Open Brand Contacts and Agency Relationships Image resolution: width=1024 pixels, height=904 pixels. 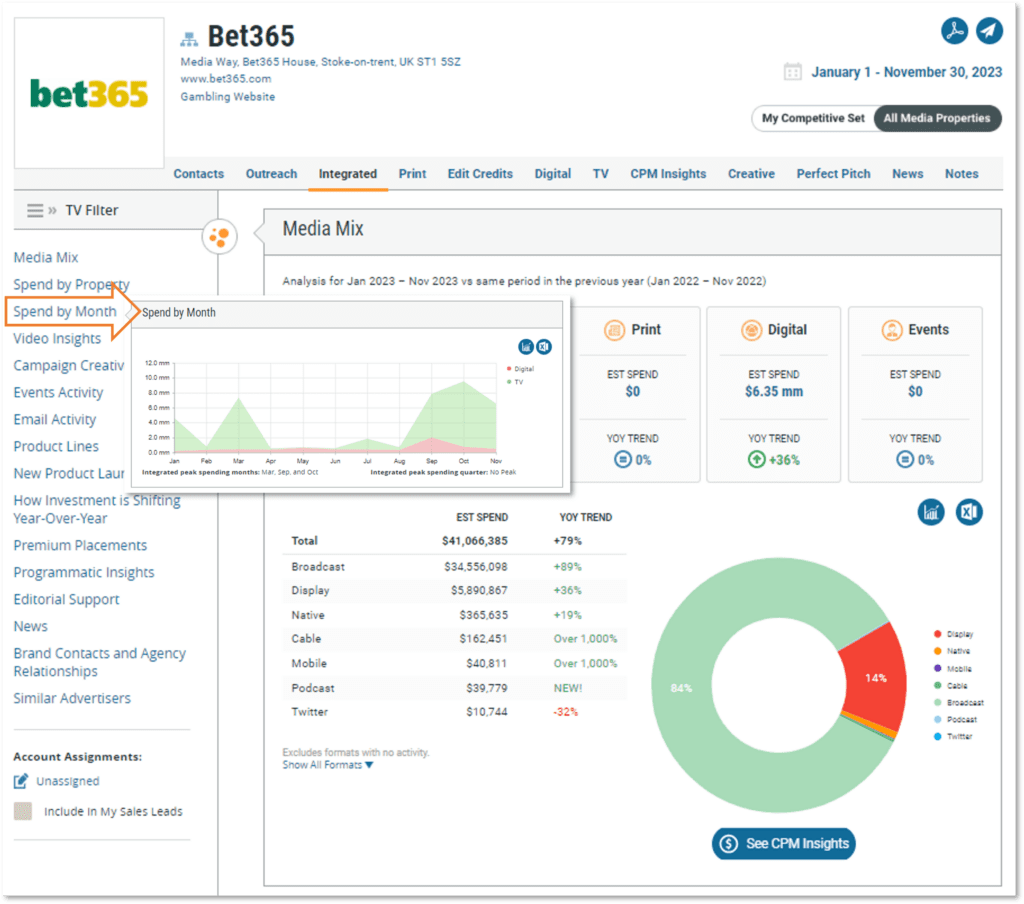[x=100, y=662]
